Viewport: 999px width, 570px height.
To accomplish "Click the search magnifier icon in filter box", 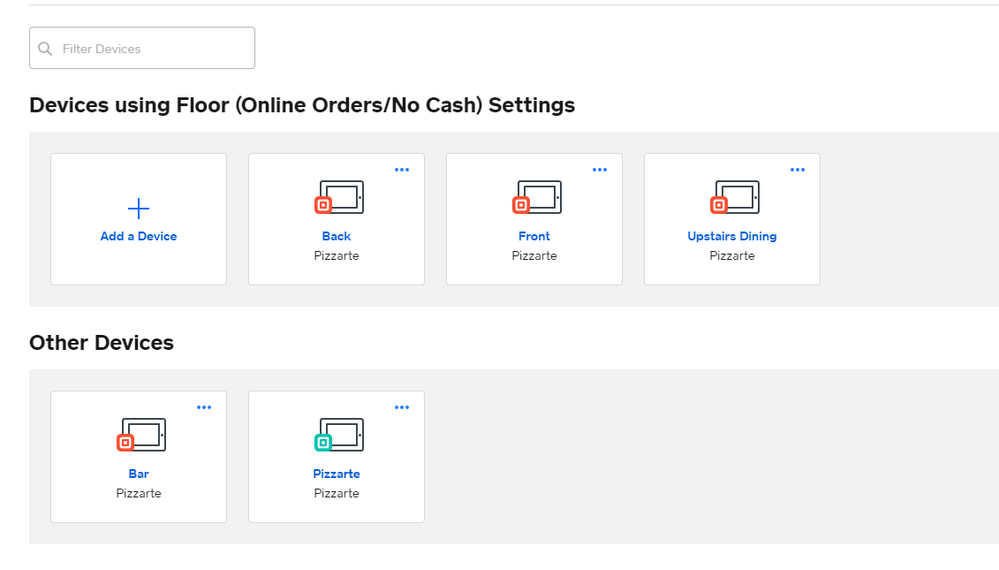I will point(45,48).
